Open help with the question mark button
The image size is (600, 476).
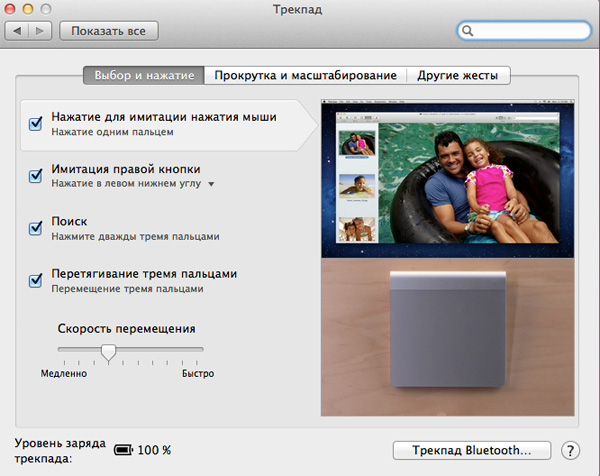point(571,450)
